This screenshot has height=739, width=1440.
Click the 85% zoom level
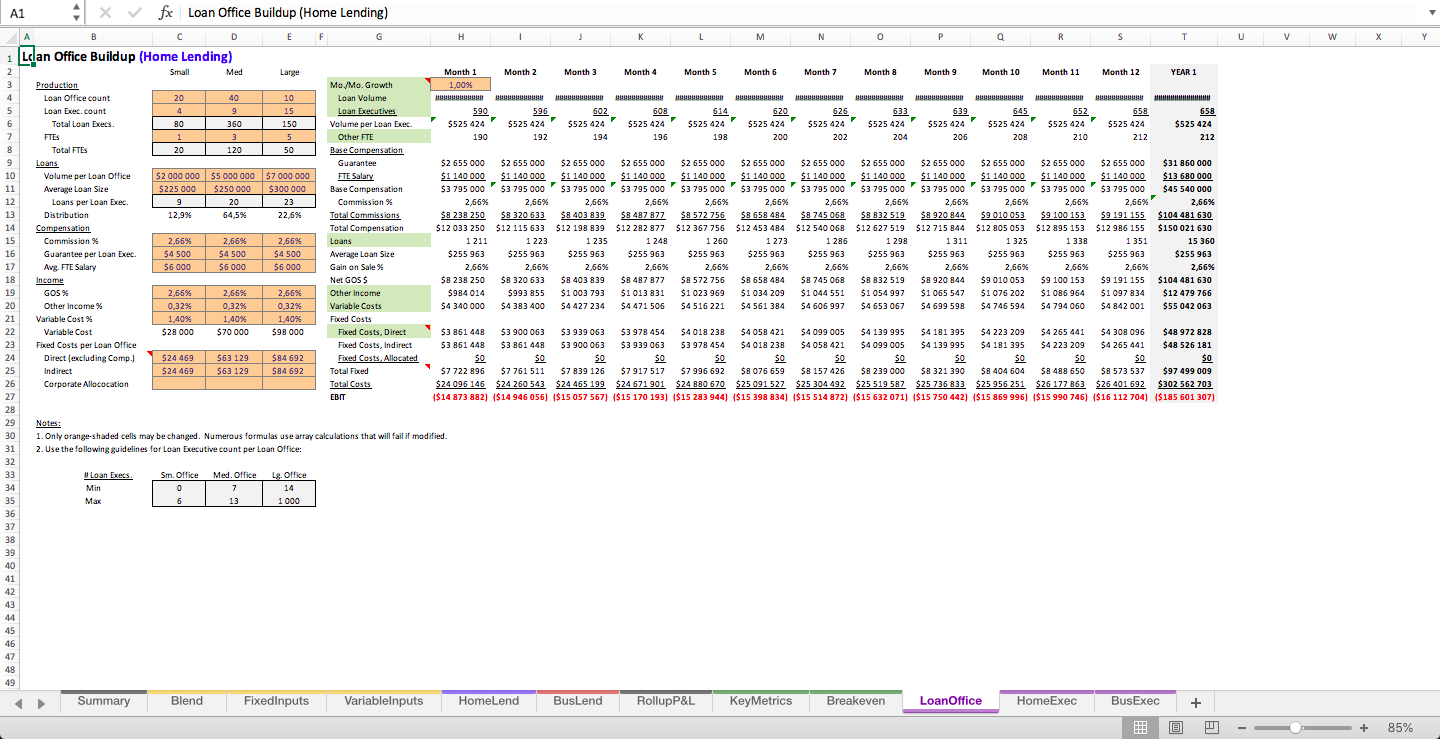pos(1400,728)
